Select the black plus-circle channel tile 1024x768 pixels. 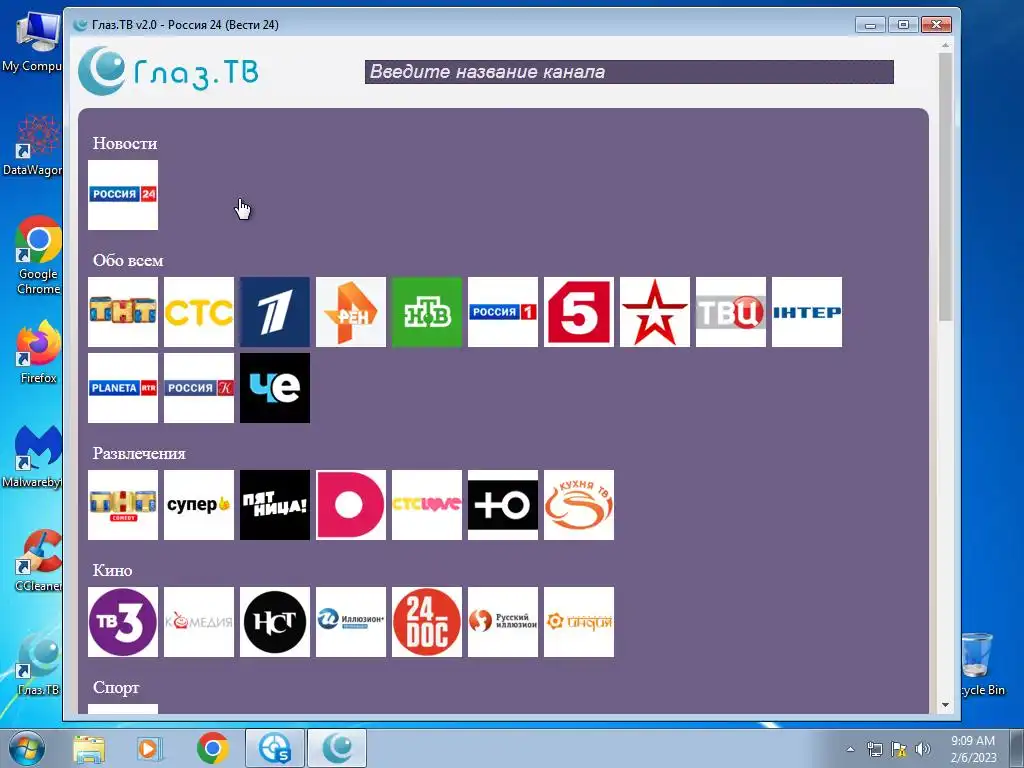coord(503,505)
